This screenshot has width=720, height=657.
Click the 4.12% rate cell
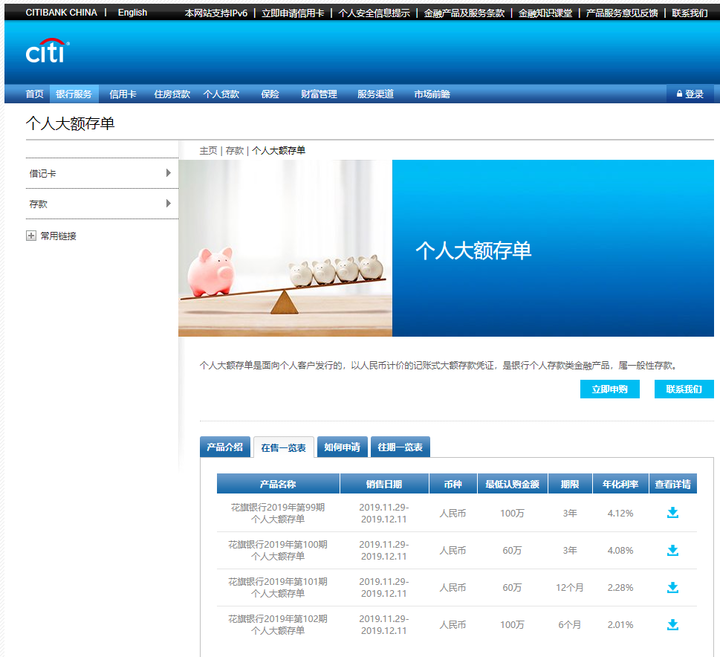click(x=620, y=513)
